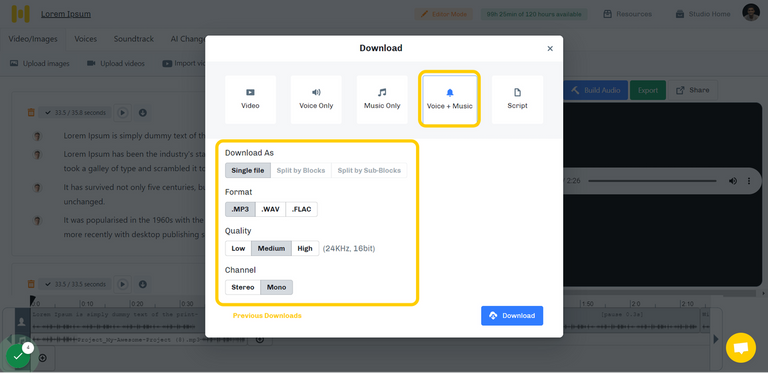
Task: Select the voice avatar on first paragraph
Action: pos(37,136)
